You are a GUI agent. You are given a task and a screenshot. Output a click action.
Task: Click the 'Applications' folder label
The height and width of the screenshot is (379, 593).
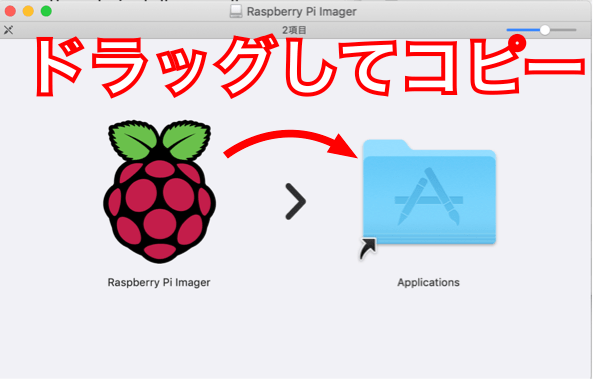428,283
